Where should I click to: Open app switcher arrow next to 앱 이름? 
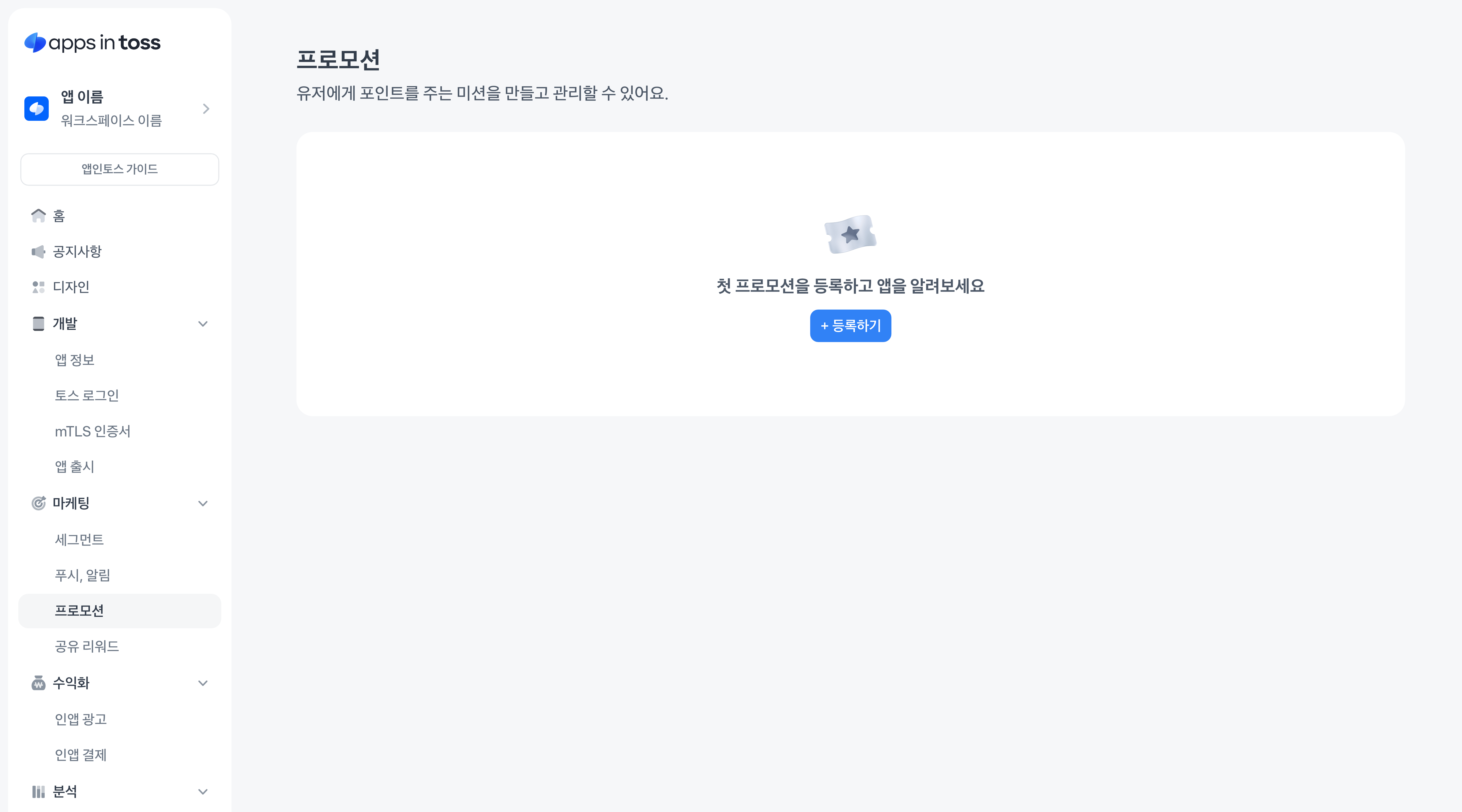tap(206, 108)
